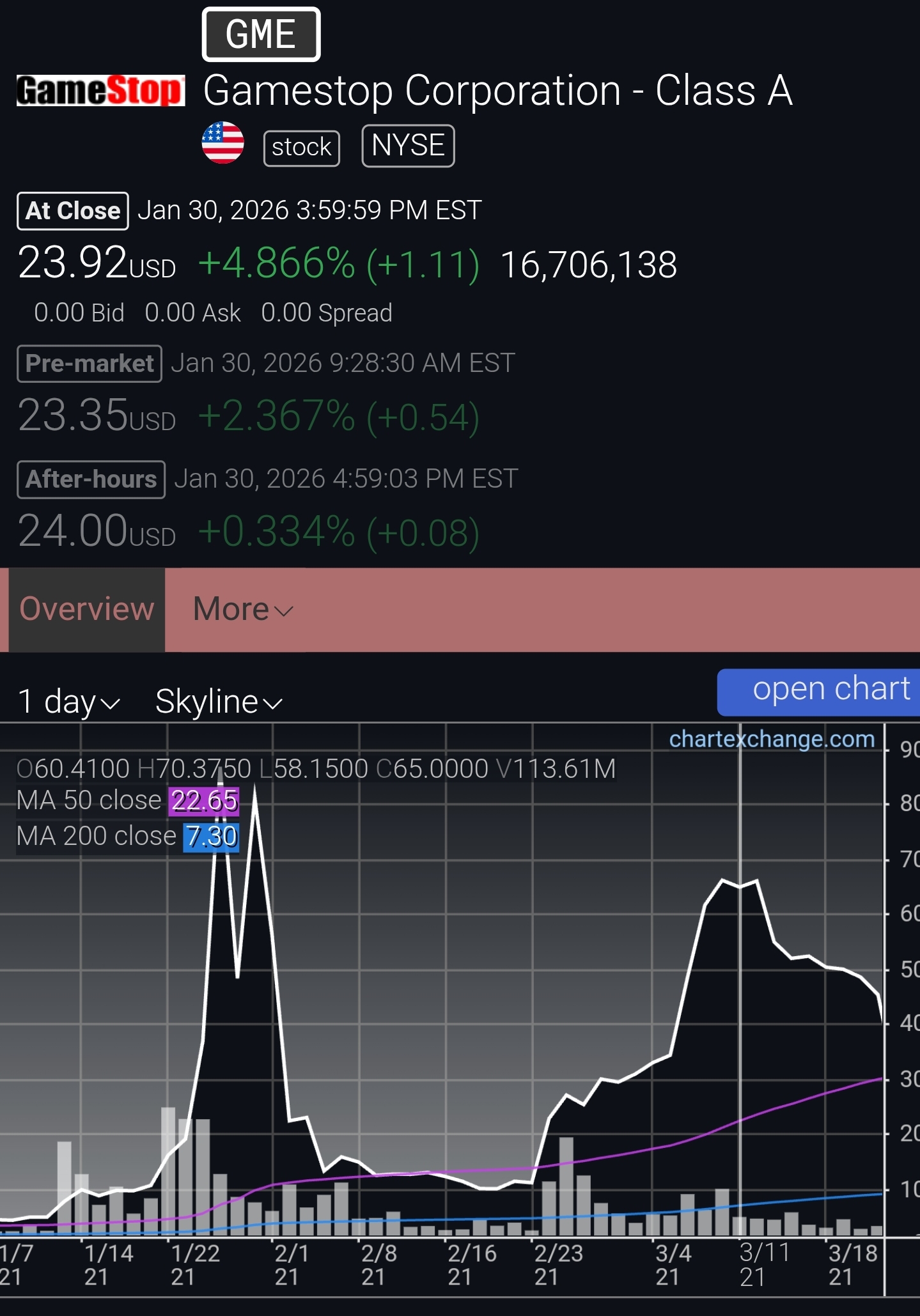
Task: Click the +4.866% (+1.11) change
Action: pyautogui.click(x=339, y=264)
